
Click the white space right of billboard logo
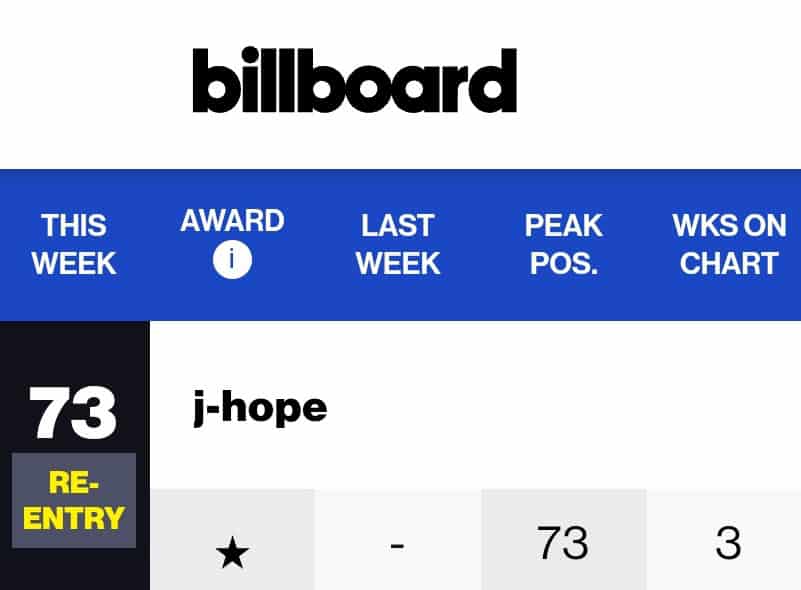click(x=660, y=81)
